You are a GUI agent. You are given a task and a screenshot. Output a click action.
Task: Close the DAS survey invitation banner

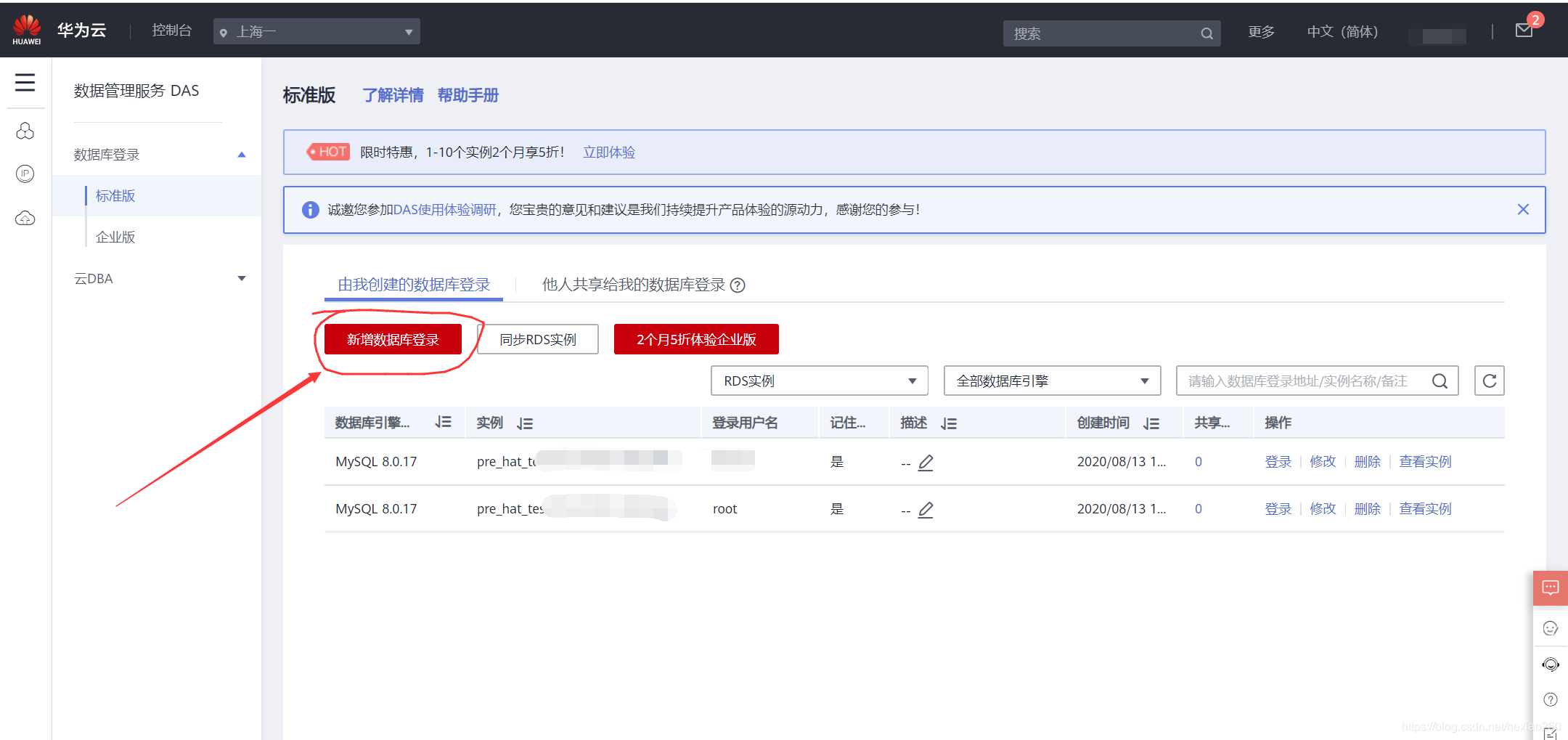click(x=1523, y=209)
